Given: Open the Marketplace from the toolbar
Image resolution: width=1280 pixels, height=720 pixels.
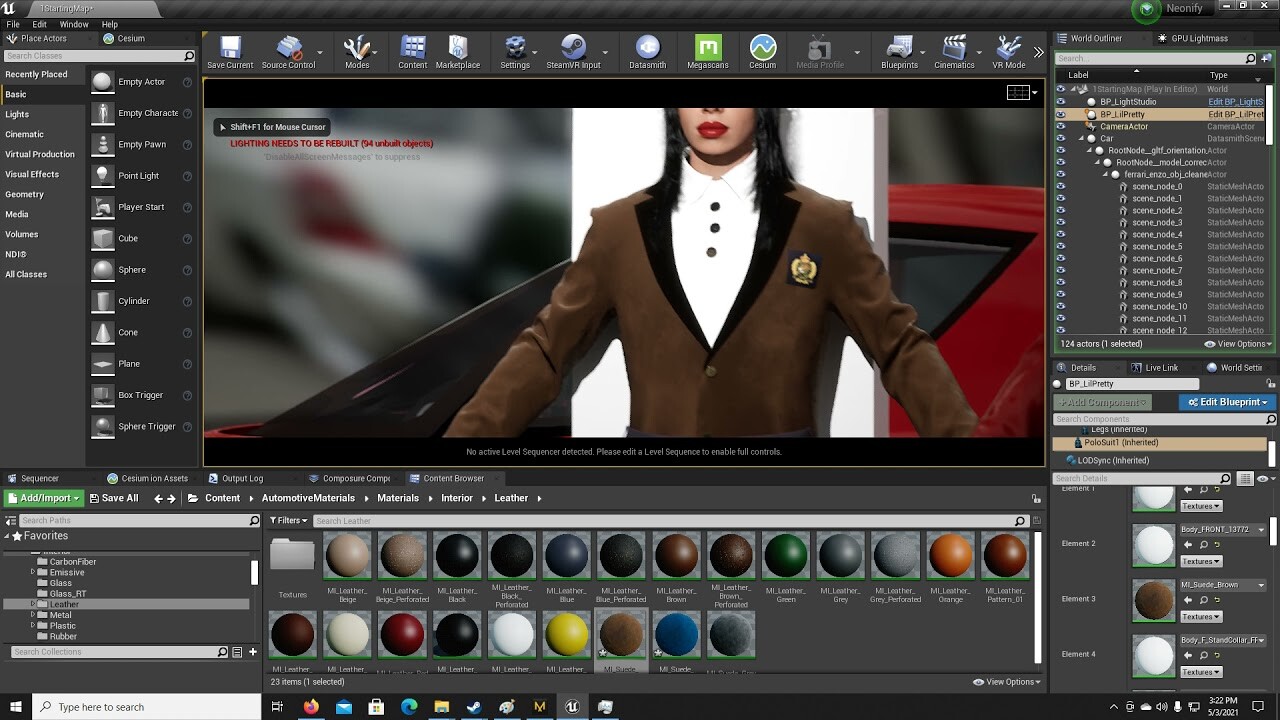Looking at the screenshot, I should click(x=458, y=47).
